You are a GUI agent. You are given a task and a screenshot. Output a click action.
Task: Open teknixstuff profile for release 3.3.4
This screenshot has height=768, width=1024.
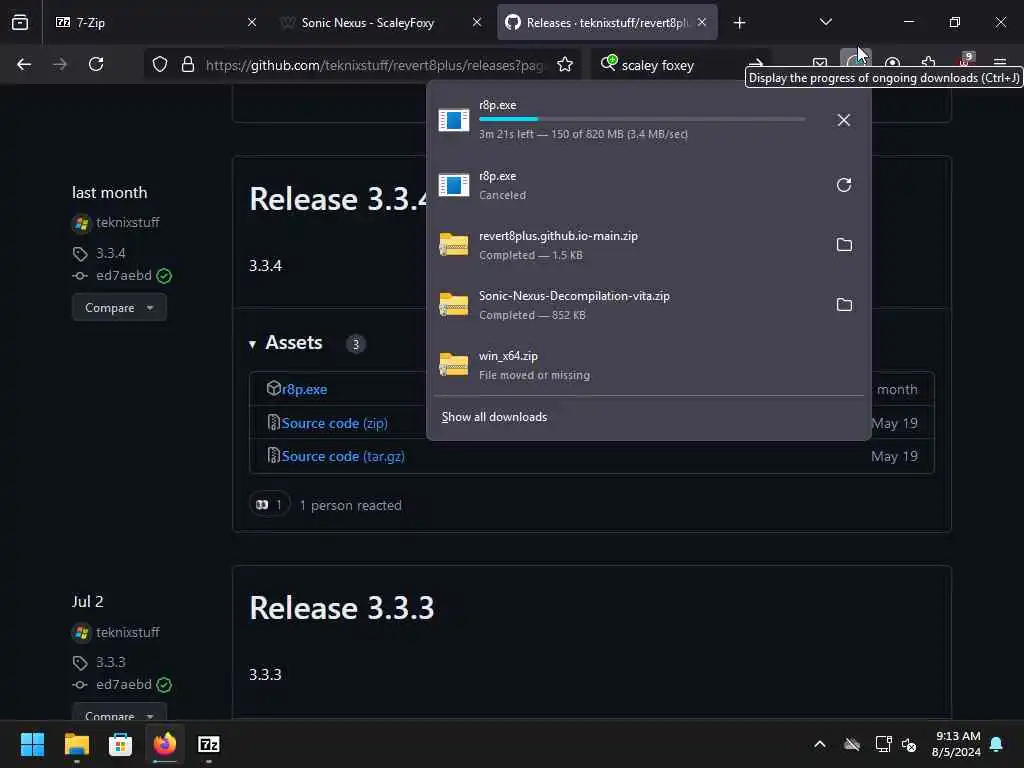tap(127, 223)
